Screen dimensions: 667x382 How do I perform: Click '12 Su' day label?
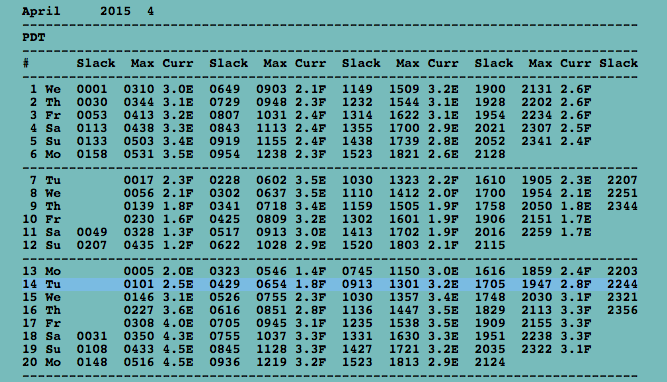coord(41,245)
